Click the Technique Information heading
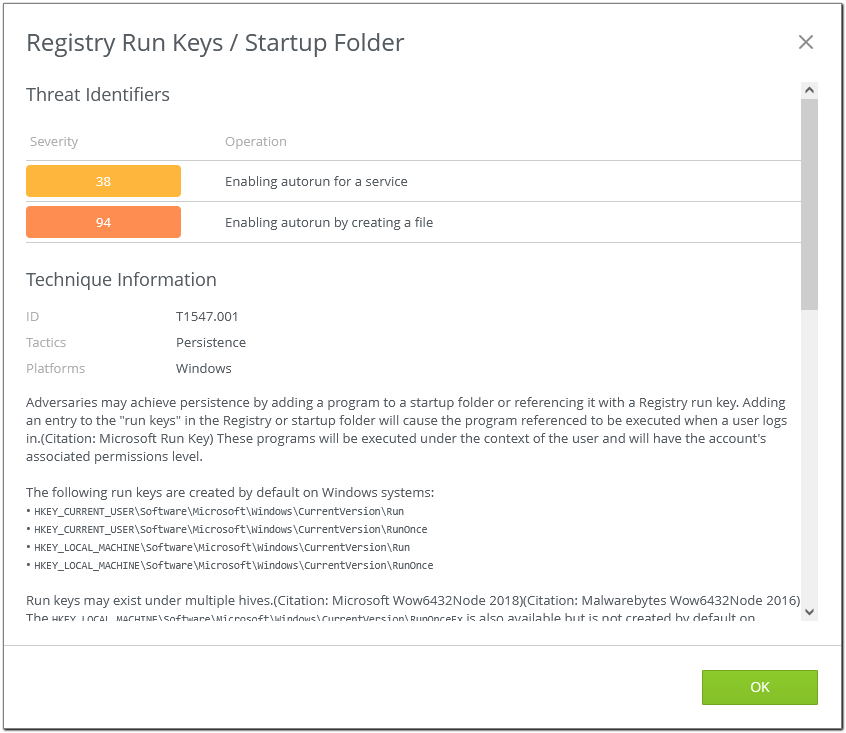The height and width of the screenshot is (733, 846). coord(121,280)
